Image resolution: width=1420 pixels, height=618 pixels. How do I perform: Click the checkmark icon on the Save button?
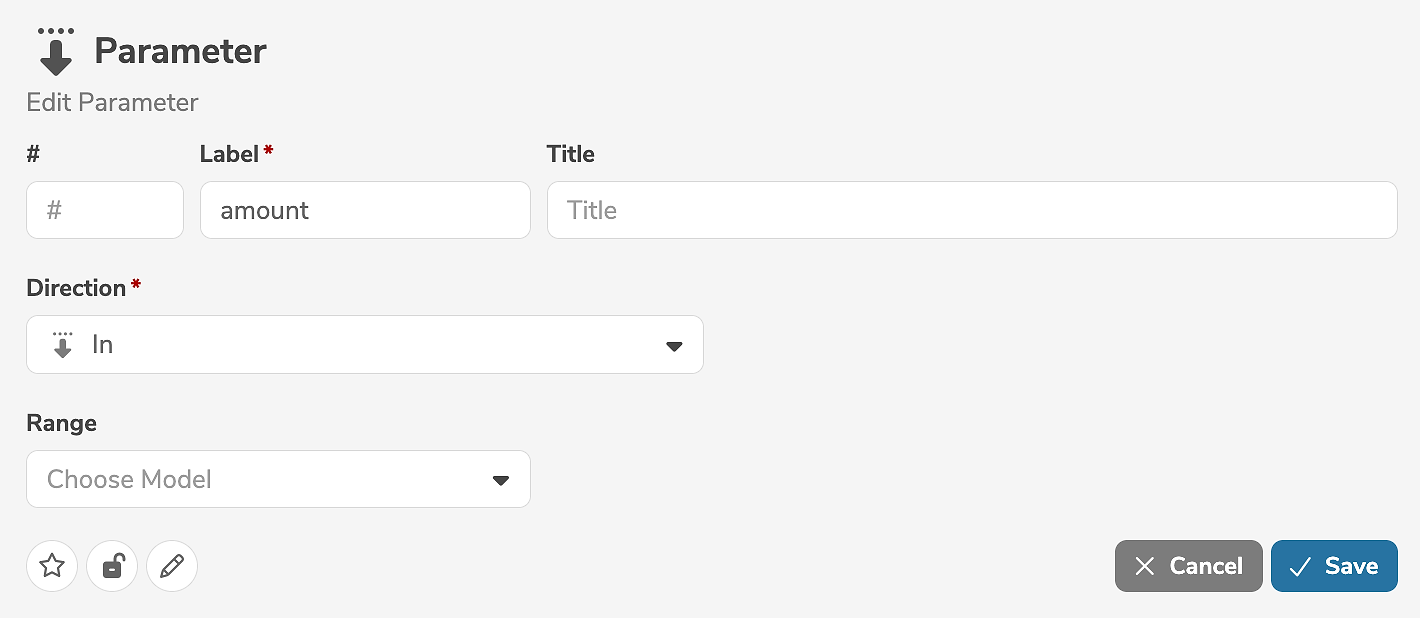pyautogui.click(x=1300, y=566)
